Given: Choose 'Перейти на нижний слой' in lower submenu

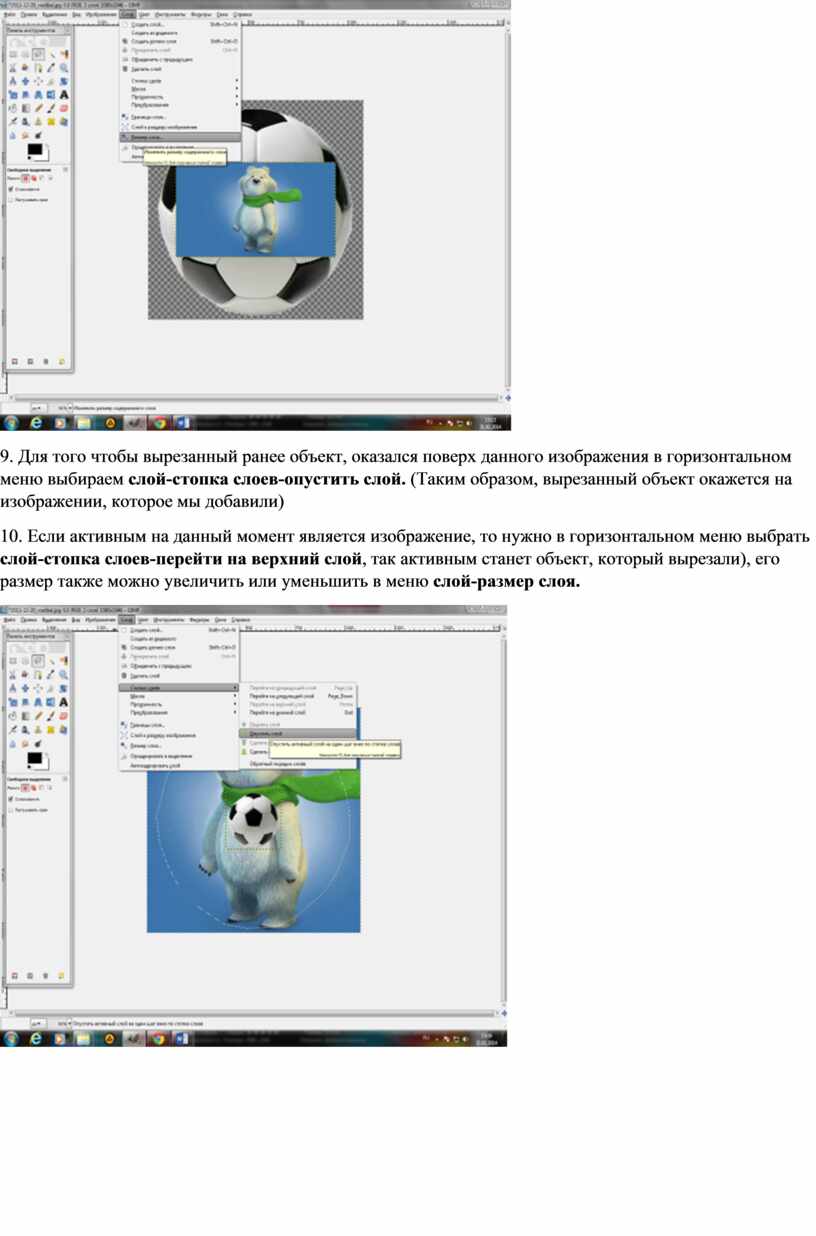Looking at the screenshot, I should click(297, 712).
